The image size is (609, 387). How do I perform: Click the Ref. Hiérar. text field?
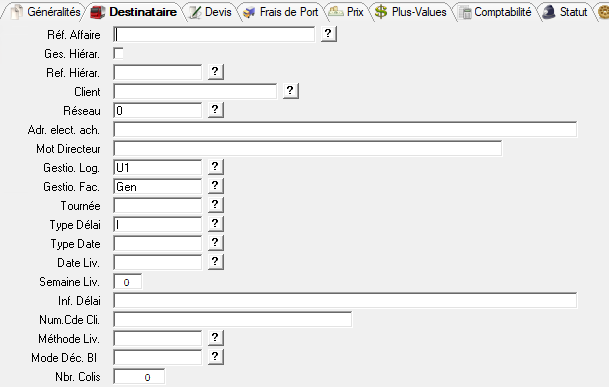[158, 73]
